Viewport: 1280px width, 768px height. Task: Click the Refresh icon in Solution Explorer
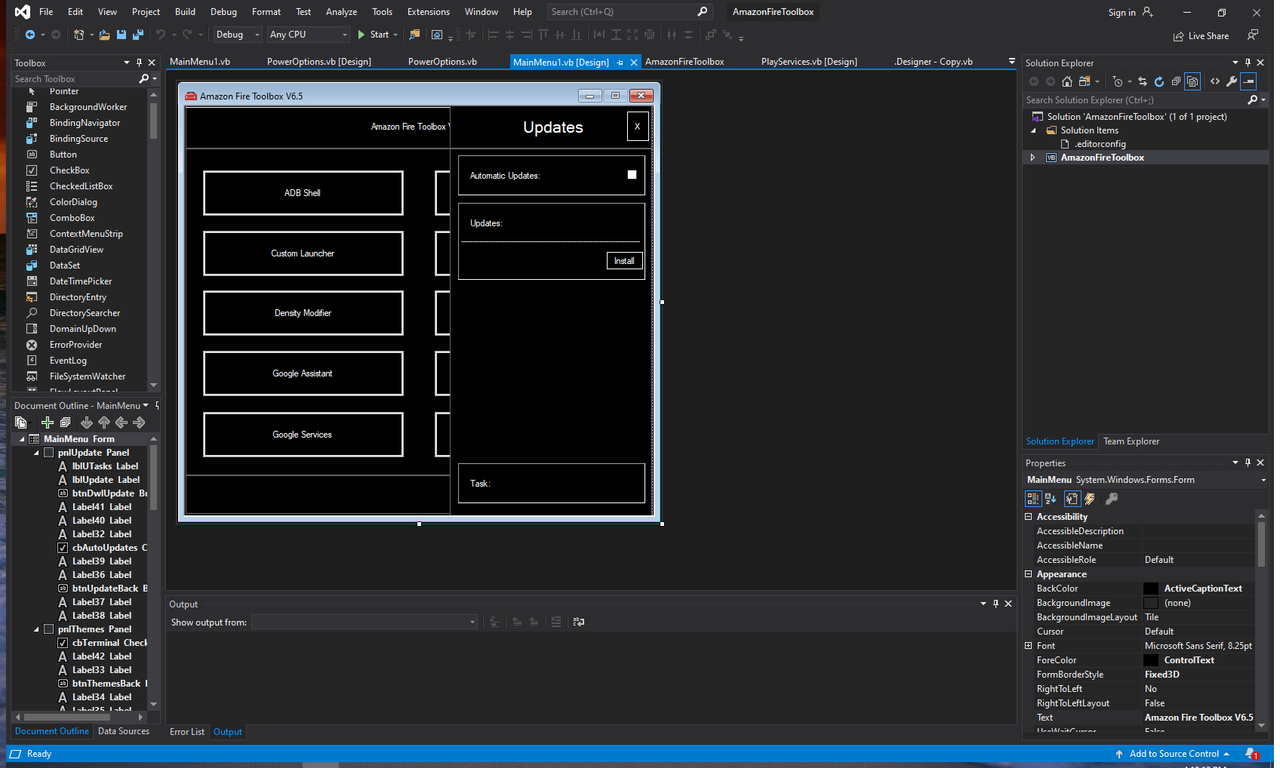(x=1159, y=82)
